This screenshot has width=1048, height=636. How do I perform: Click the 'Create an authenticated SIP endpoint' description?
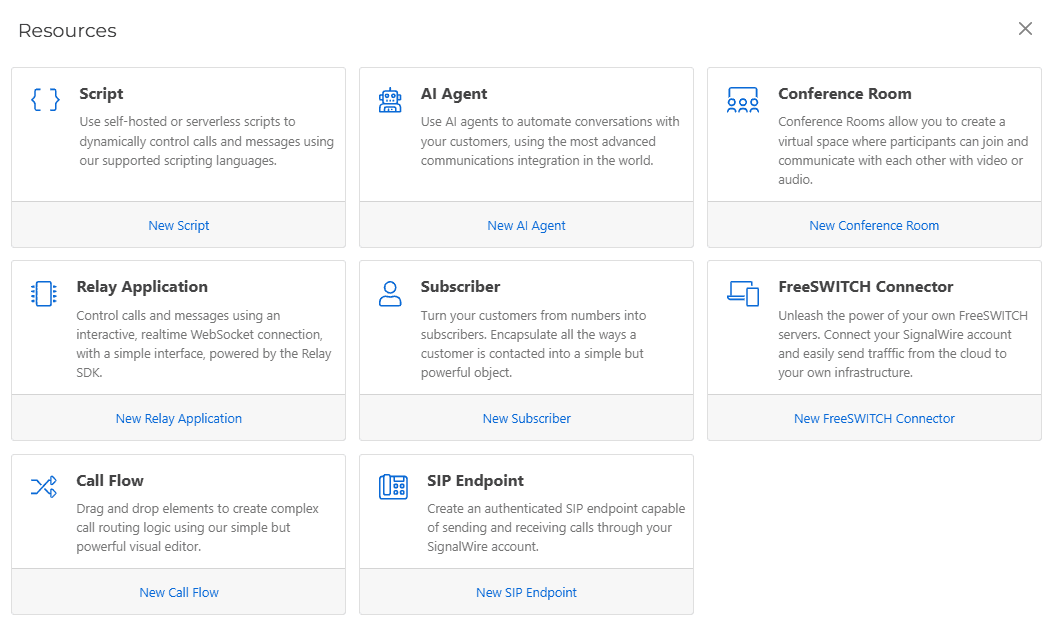[556, 528]
